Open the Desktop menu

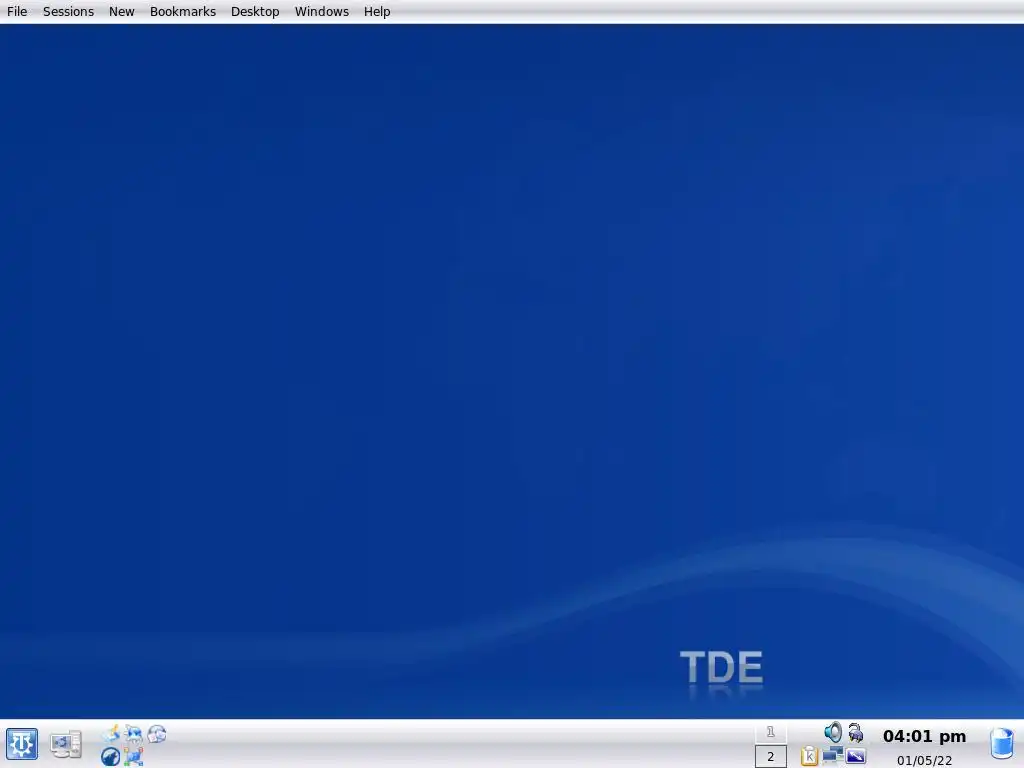click(x=255, y=12)
